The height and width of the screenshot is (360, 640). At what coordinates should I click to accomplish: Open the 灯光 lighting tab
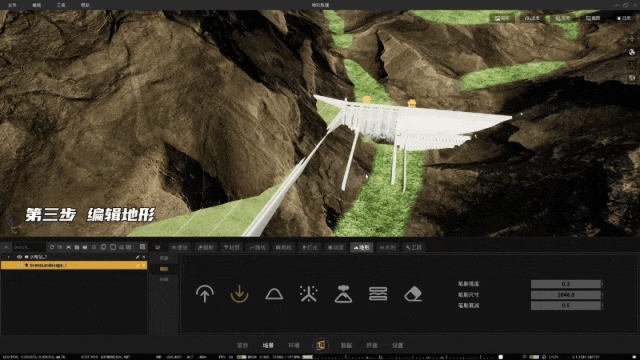[309, 247]
